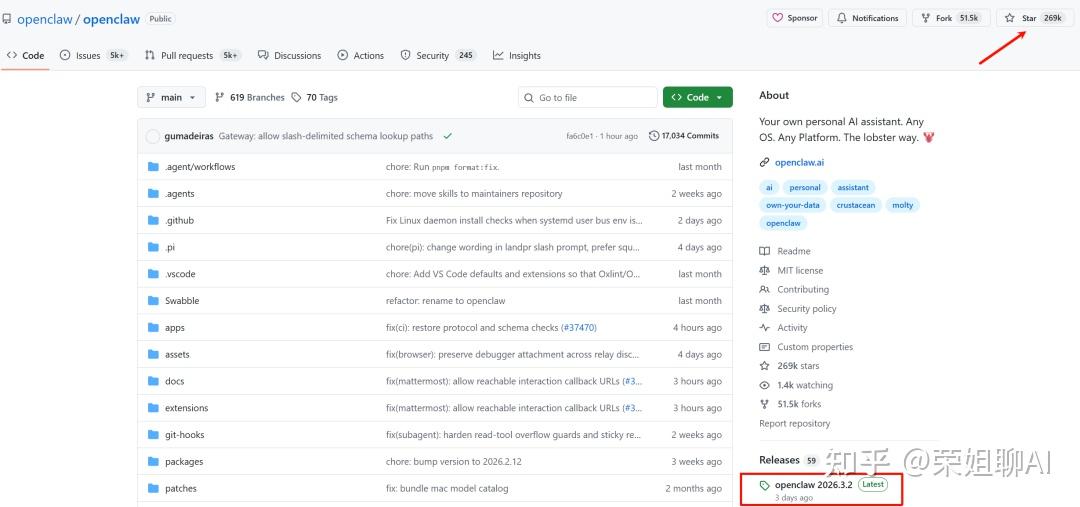
Task: Open the docs folder
Action: 175,381
